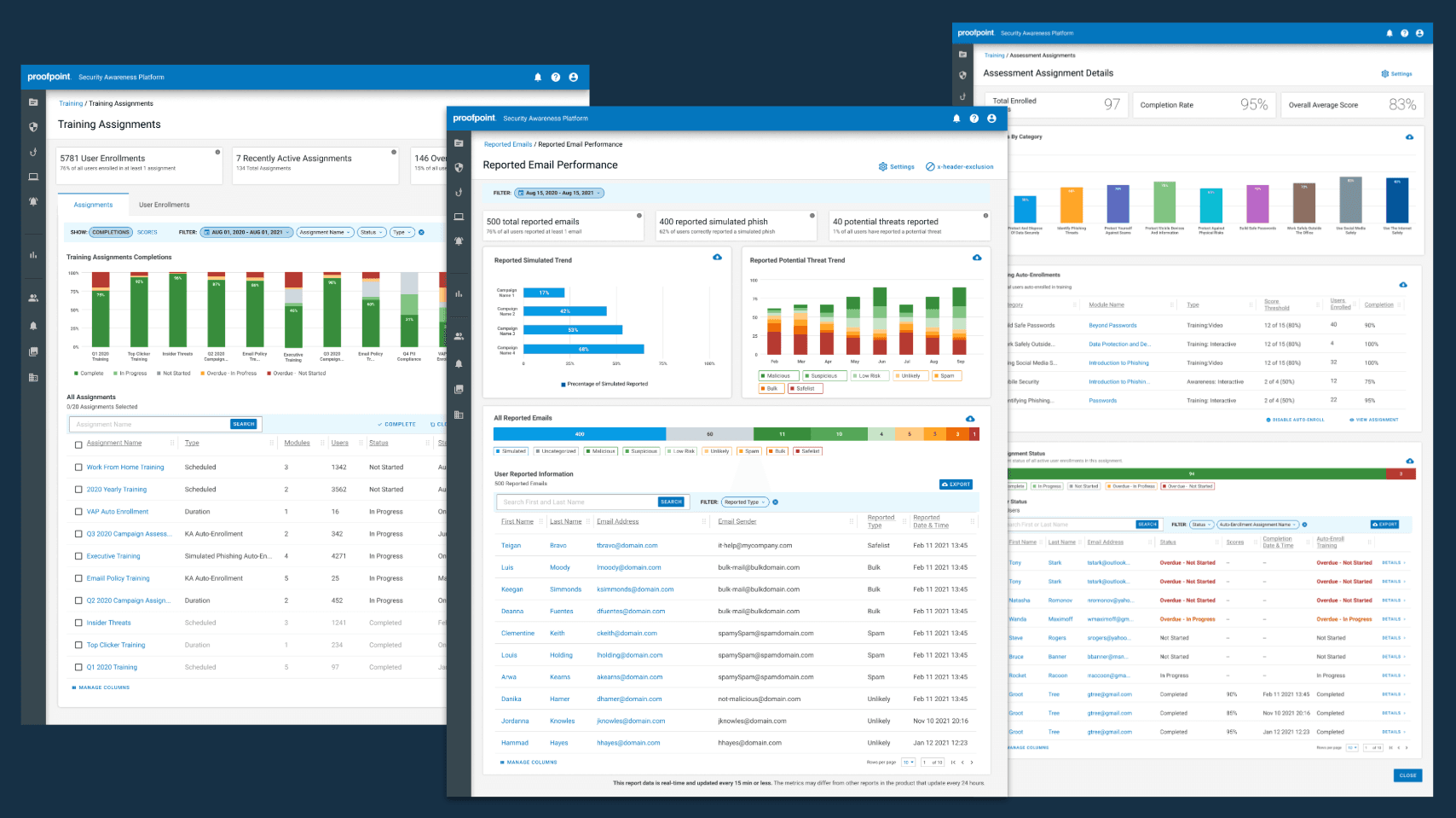Tick the VAP Auto Enrollment checkbox
Viewport: 1456px width, 818px height.
click(x=78, y=512)
